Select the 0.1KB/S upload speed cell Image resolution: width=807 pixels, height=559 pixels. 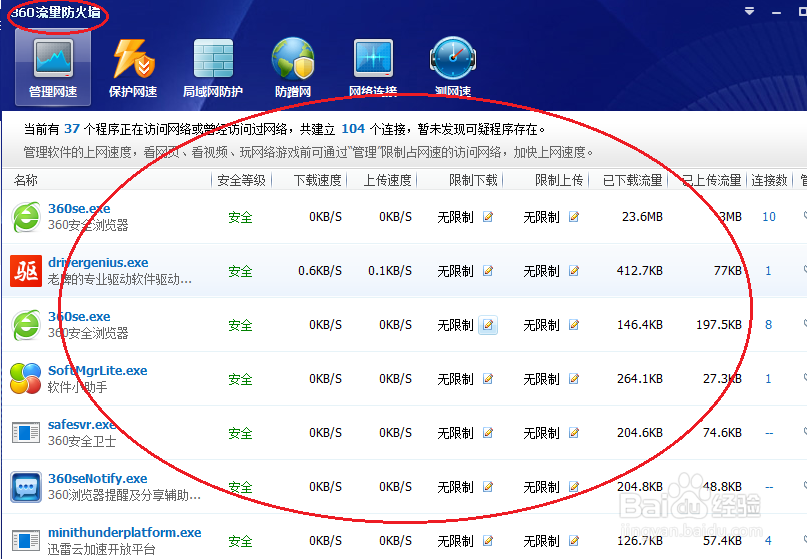pos(390,271)
